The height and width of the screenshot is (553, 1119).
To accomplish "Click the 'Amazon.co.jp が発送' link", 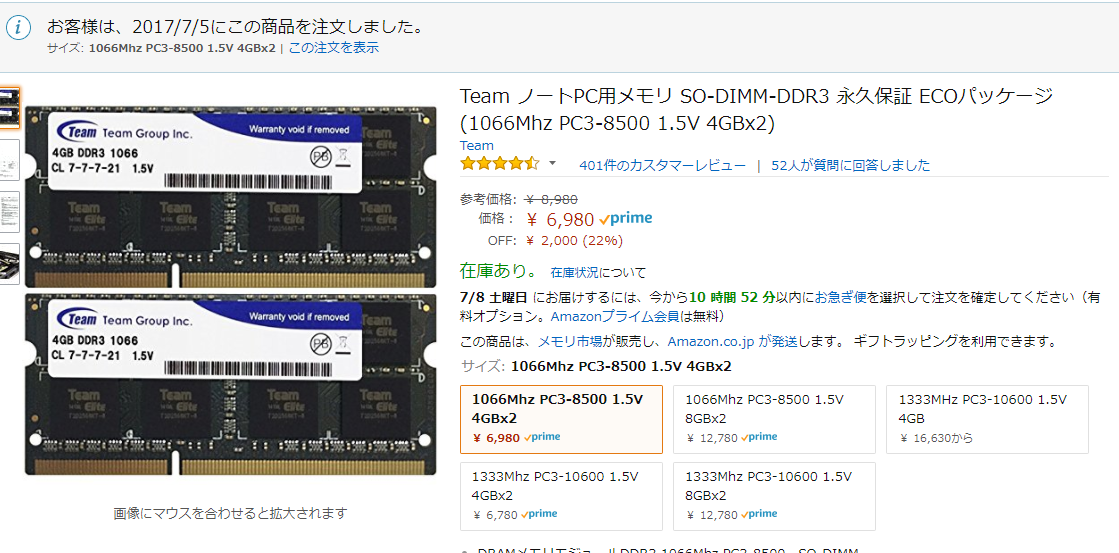I will pos(732,341).
